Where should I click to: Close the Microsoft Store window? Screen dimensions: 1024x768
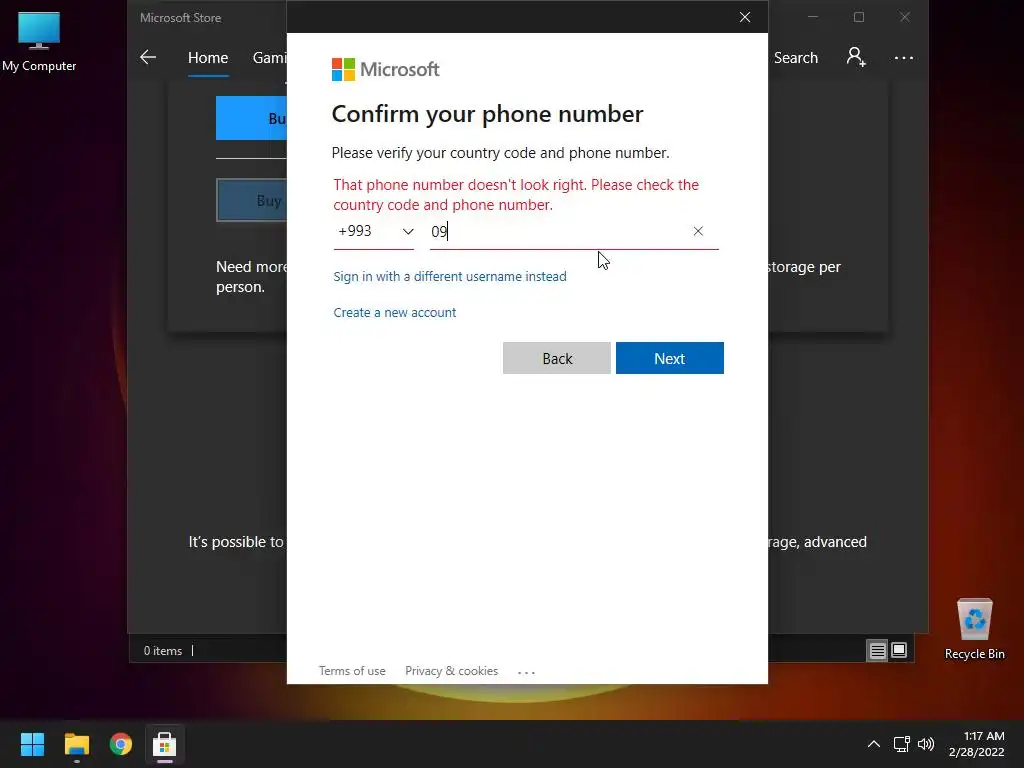point(904,17)
